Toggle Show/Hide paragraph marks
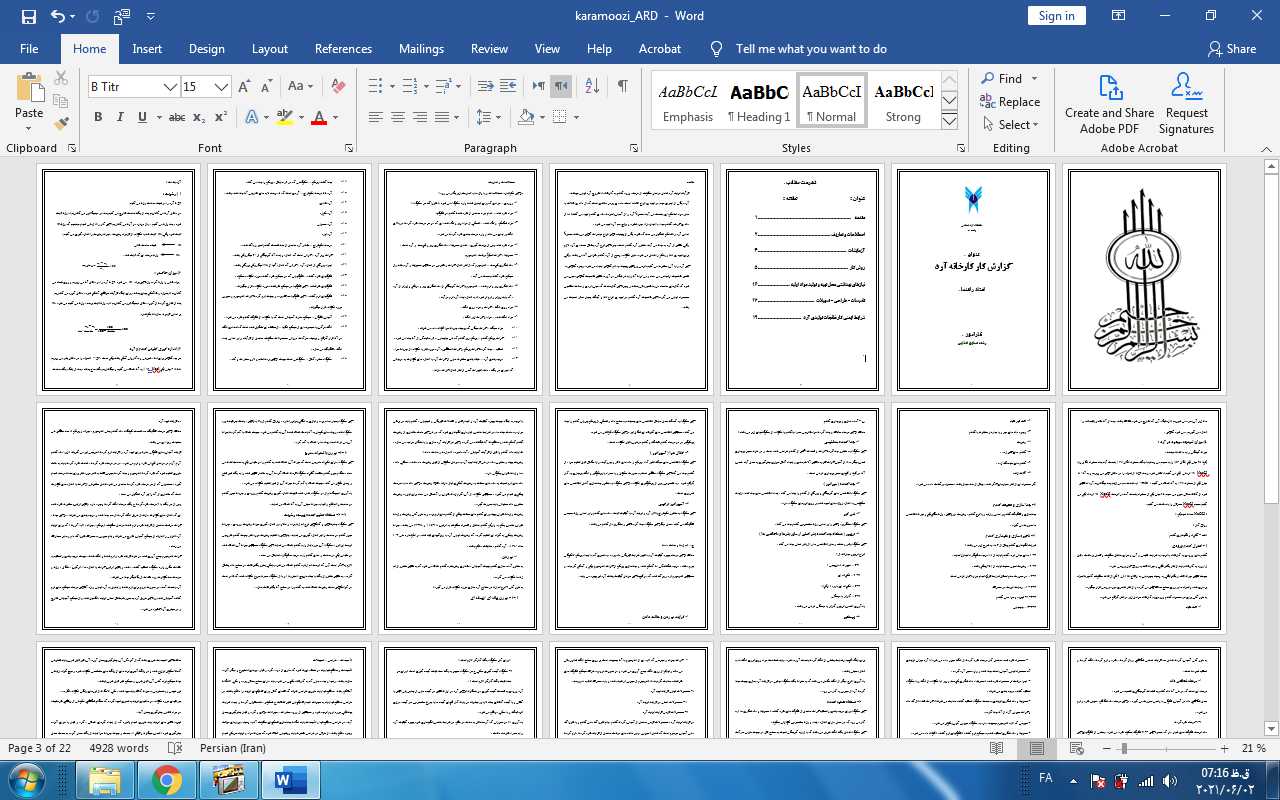This screenshot has width=1280, height=800. coord(622,87)
